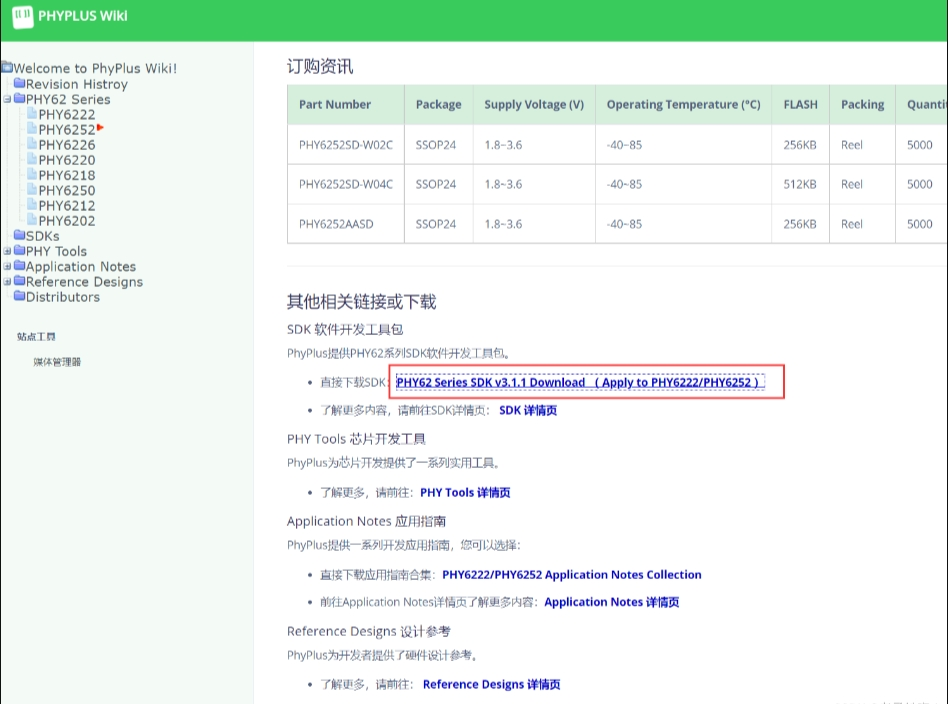Expand the Application Notes tree node
The image size is (948, 704).
tap(7, 266)
